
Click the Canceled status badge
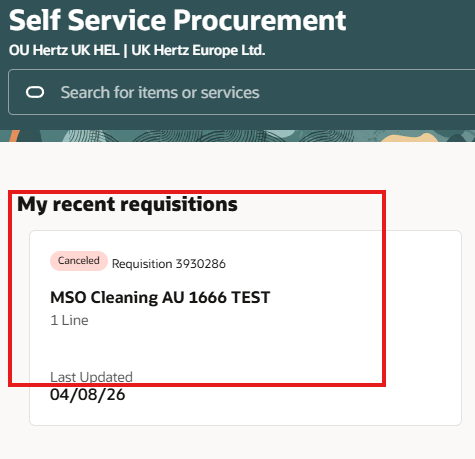[x=79, y=261]
